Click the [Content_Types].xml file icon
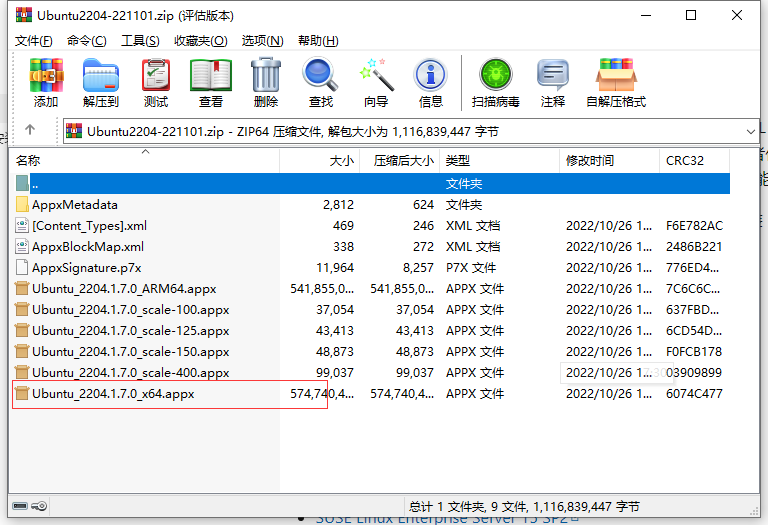This screenshot has height=525, width=768. click(x=22, y=225)
